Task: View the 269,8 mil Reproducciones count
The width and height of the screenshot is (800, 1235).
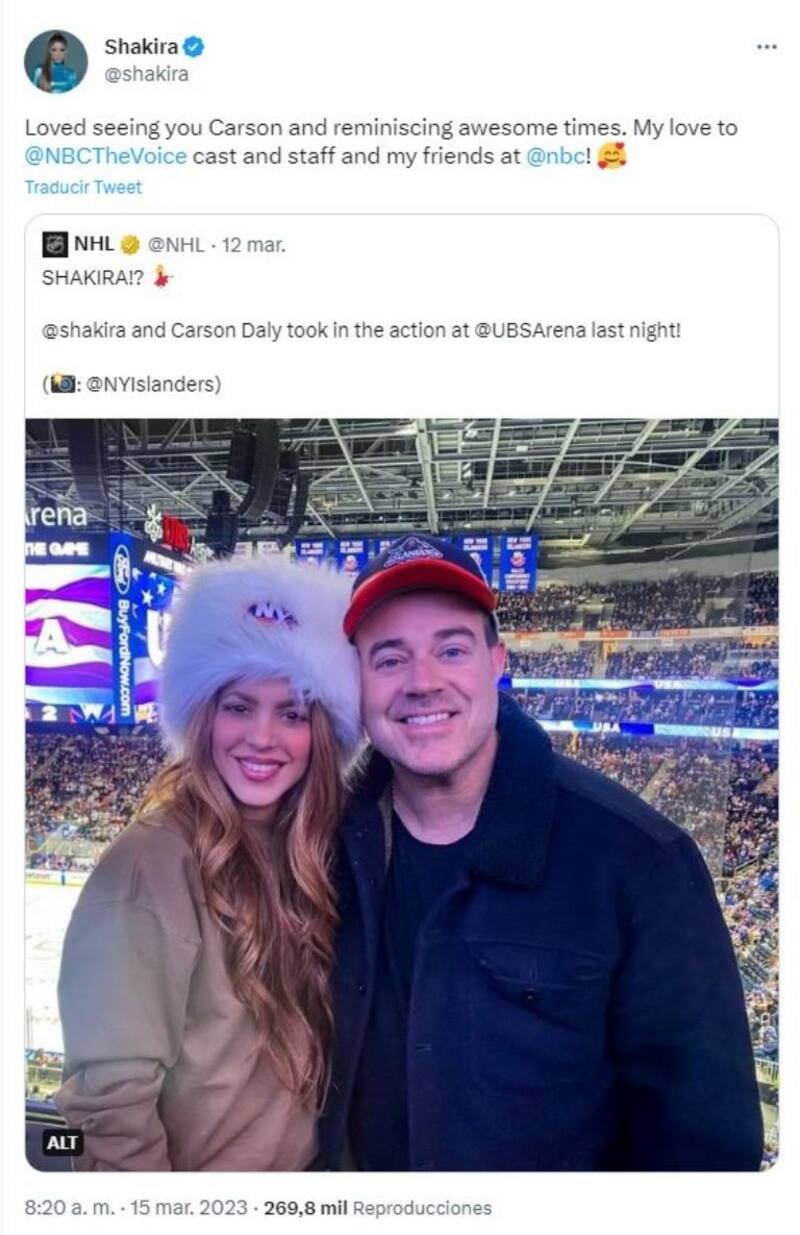Action: (377, 1207)
